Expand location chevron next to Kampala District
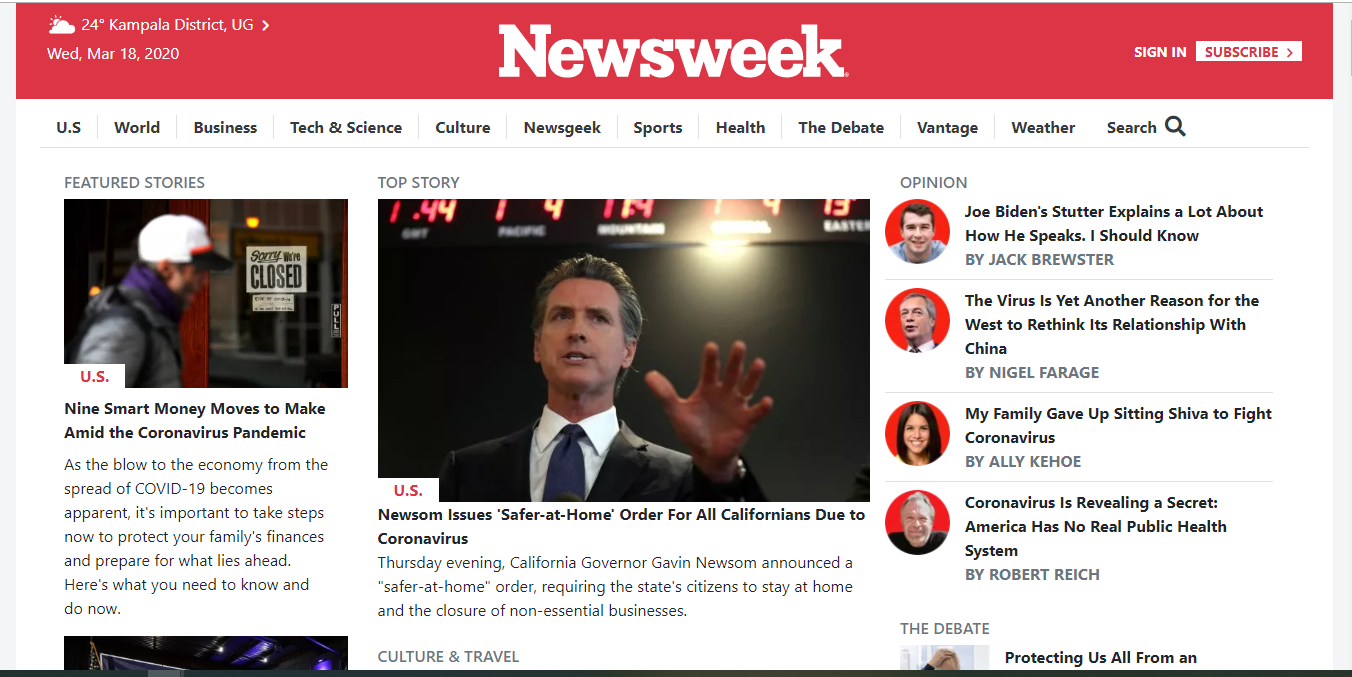Viewport: 1352px width, 677px height. click(265, 26)
